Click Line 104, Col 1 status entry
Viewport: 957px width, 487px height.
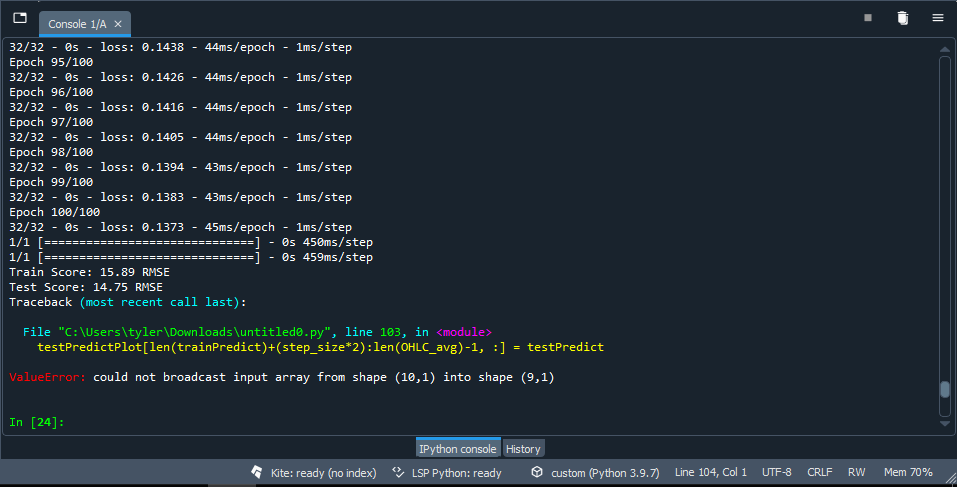click(x=710, y=472)
